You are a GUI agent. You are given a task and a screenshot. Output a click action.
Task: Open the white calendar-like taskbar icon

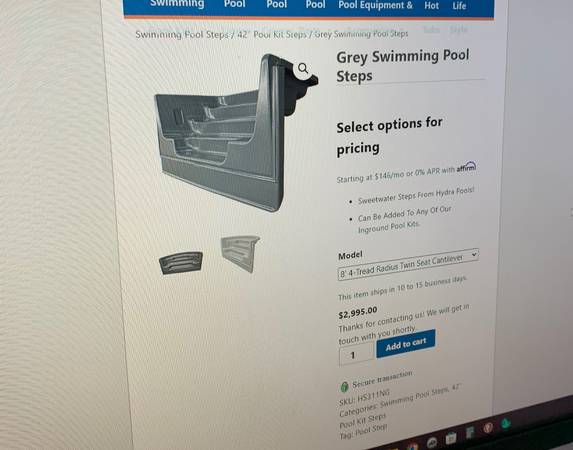(x=451, y=438)
